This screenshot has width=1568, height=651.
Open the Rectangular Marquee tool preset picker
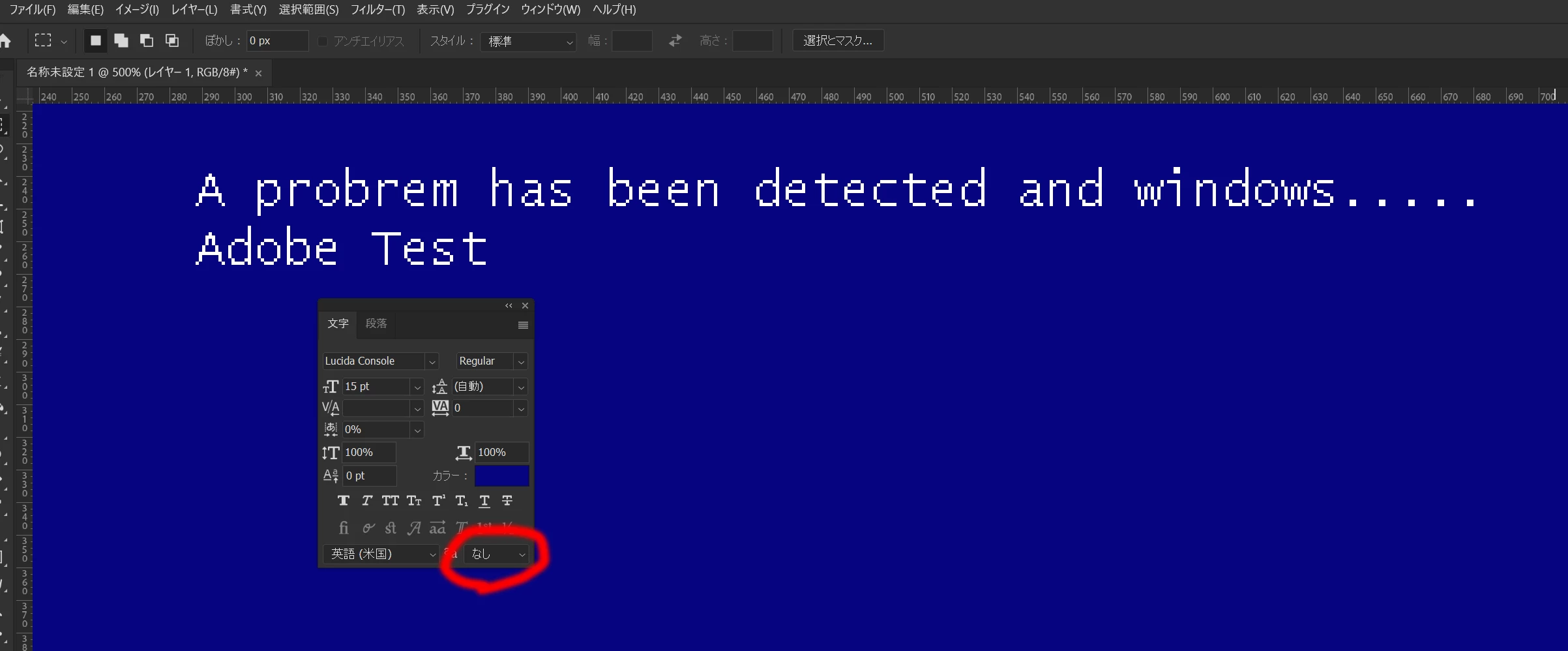tap(63, 42)
